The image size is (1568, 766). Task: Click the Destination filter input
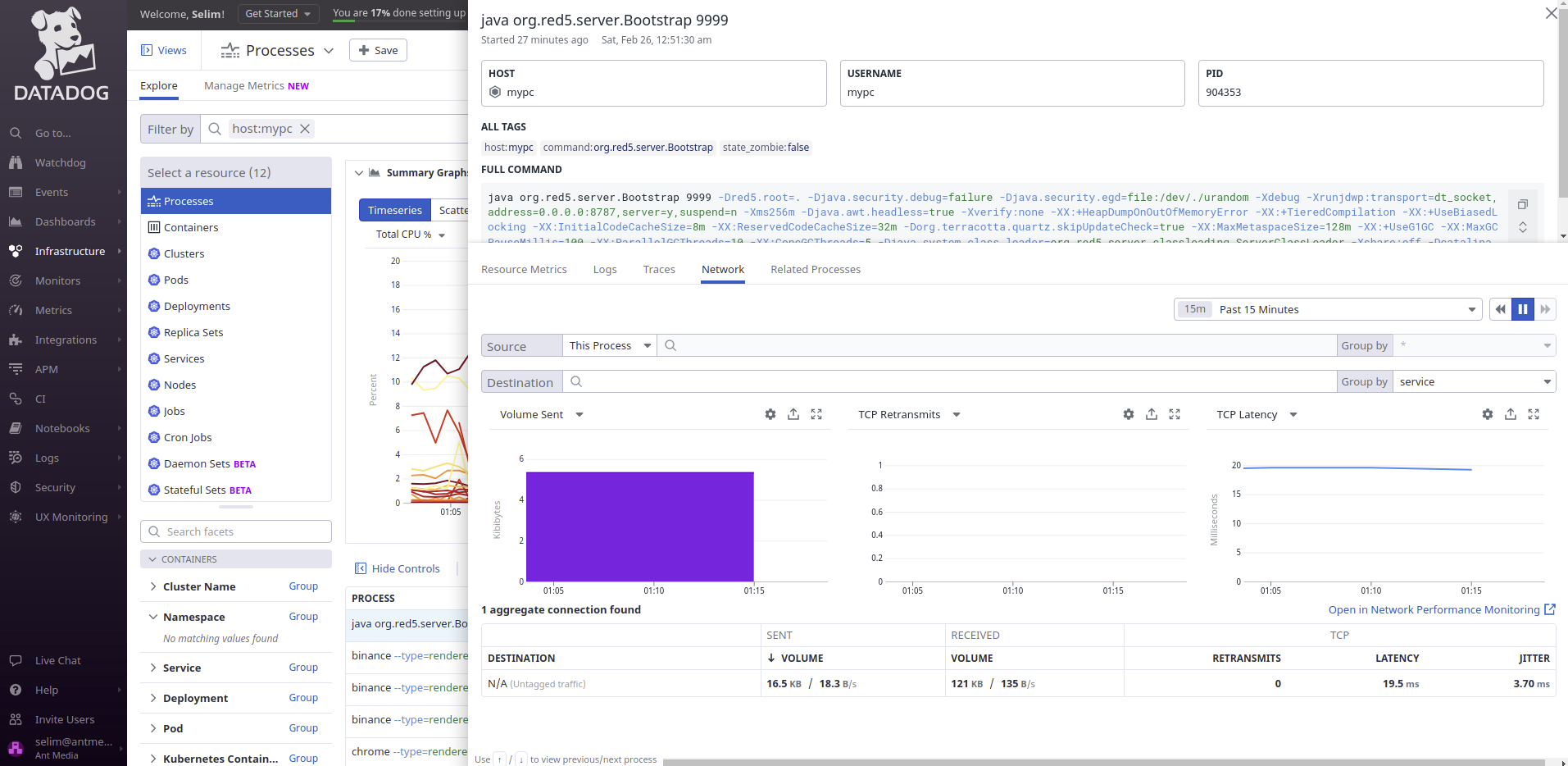949,381
